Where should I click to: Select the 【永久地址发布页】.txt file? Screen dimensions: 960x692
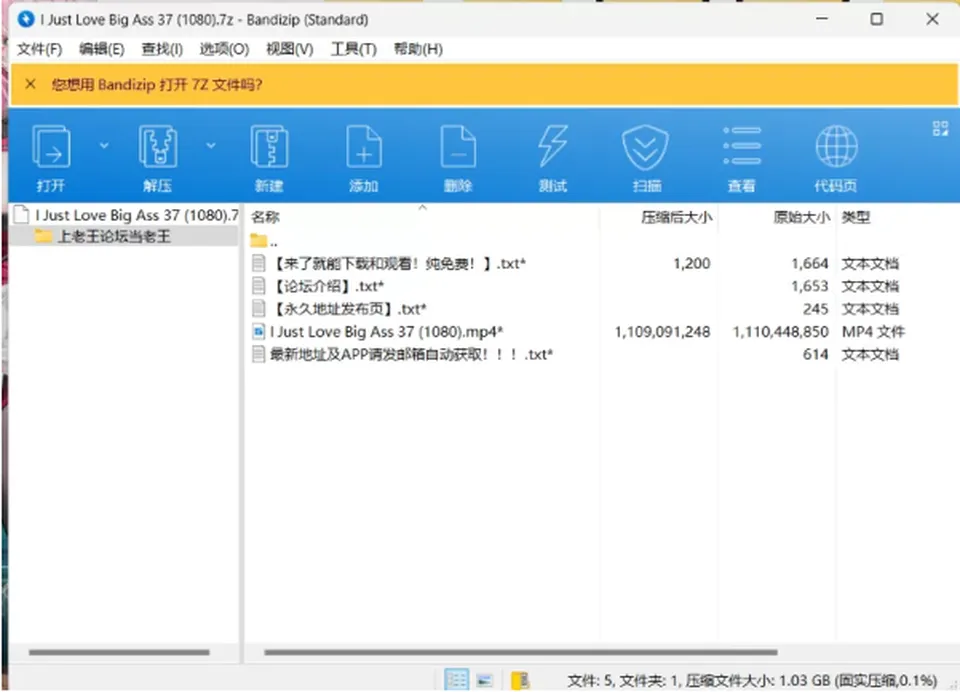(348, 309)
